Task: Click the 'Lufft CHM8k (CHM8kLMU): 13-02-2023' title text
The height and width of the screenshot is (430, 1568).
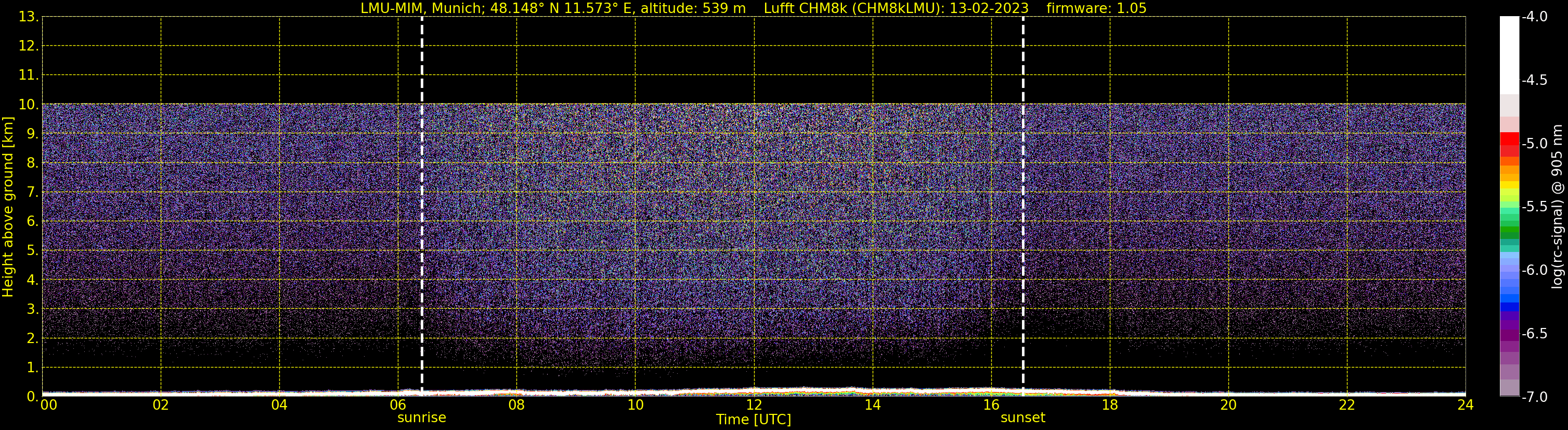Action: tap(896, 8)
